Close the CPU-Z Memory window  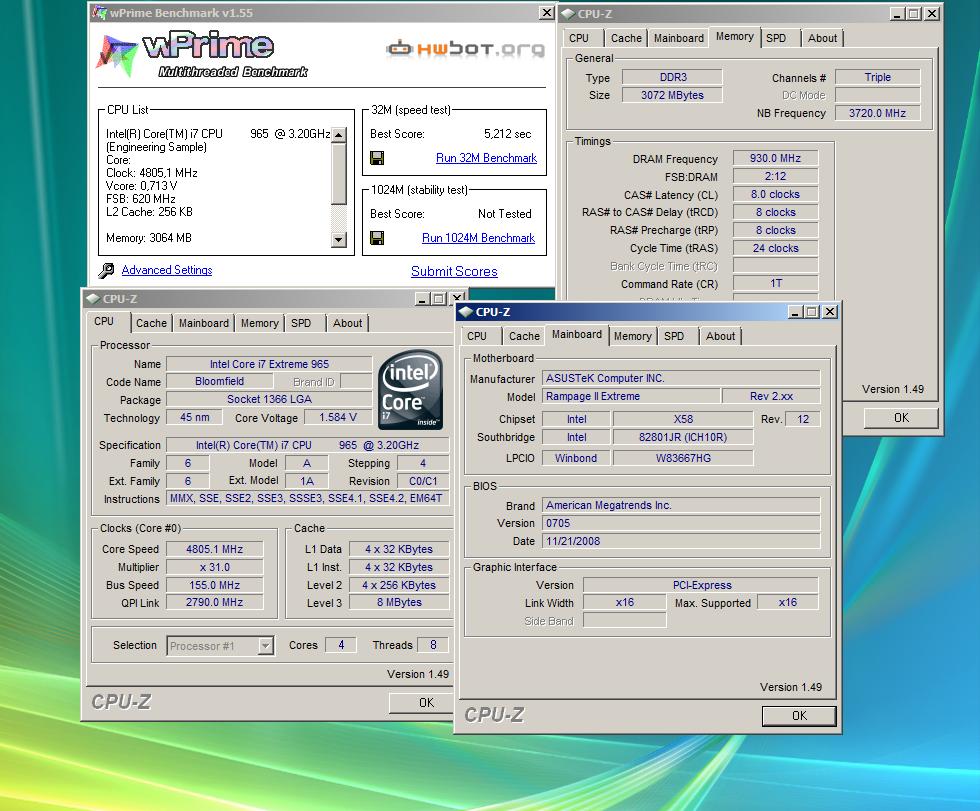coord(931,14)
